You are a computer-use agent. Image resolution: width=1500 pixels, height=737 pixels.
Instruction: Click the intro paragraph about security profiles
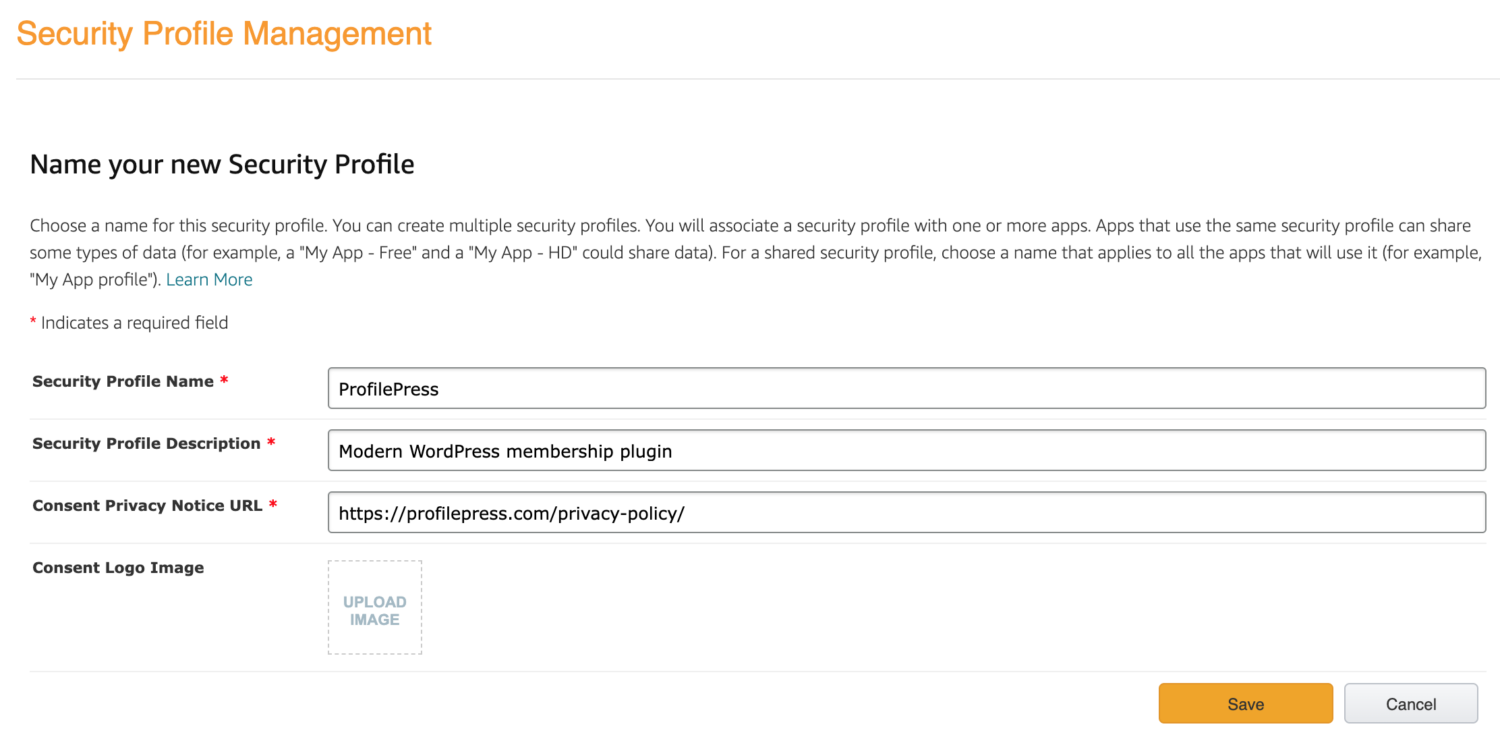(755, 253)
